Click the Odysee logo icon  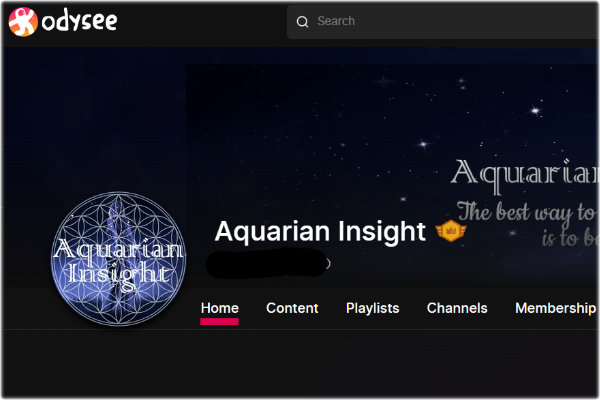23,22
